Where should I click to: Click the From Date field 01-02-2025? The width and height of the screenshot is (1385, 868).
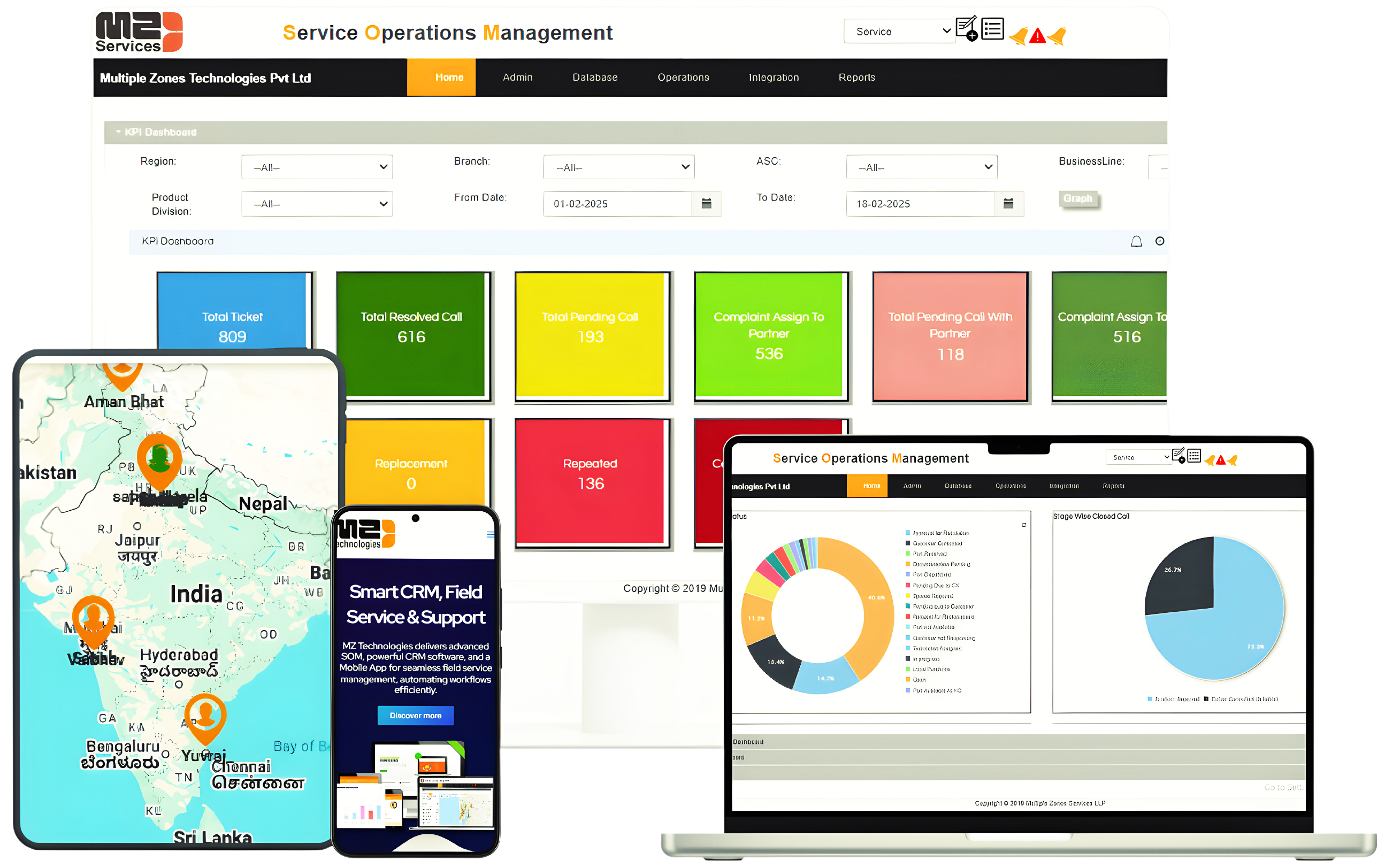(618, 203)
